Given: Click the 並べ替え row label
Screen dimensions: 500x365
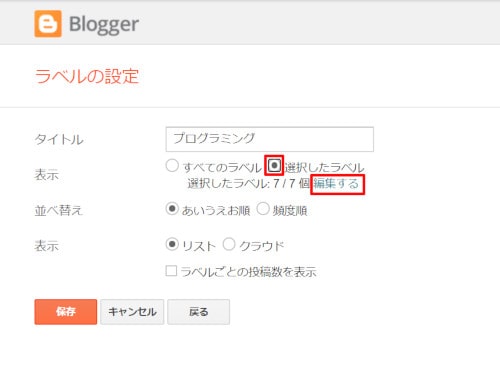Looking at the screenshot, I should click(58, 211).
